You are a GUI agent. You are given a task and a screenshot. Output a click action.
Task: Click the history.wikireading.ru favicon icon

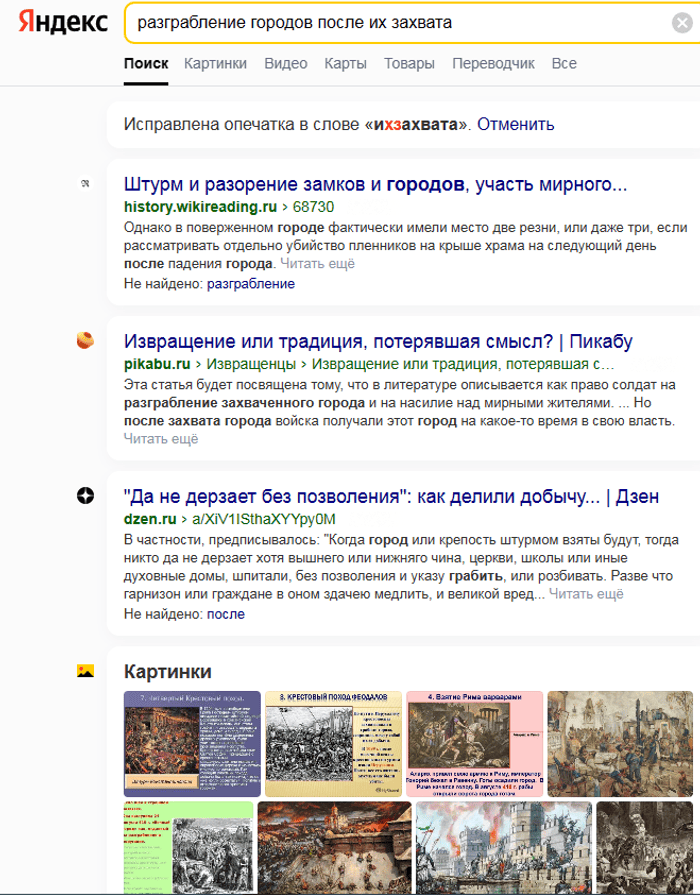pos(86,184)
